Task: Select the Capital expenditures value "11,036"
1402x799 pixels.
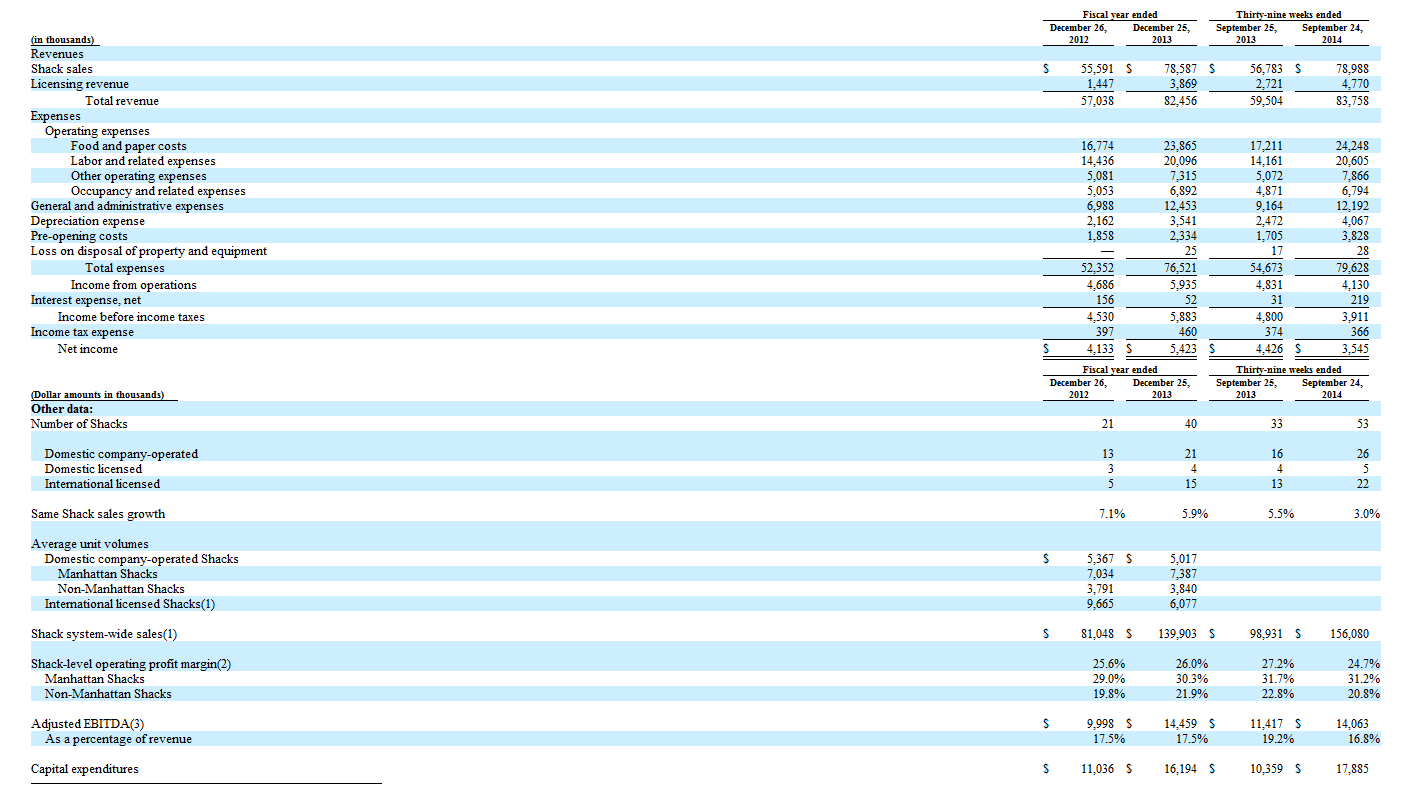Action: point(1098,769)
